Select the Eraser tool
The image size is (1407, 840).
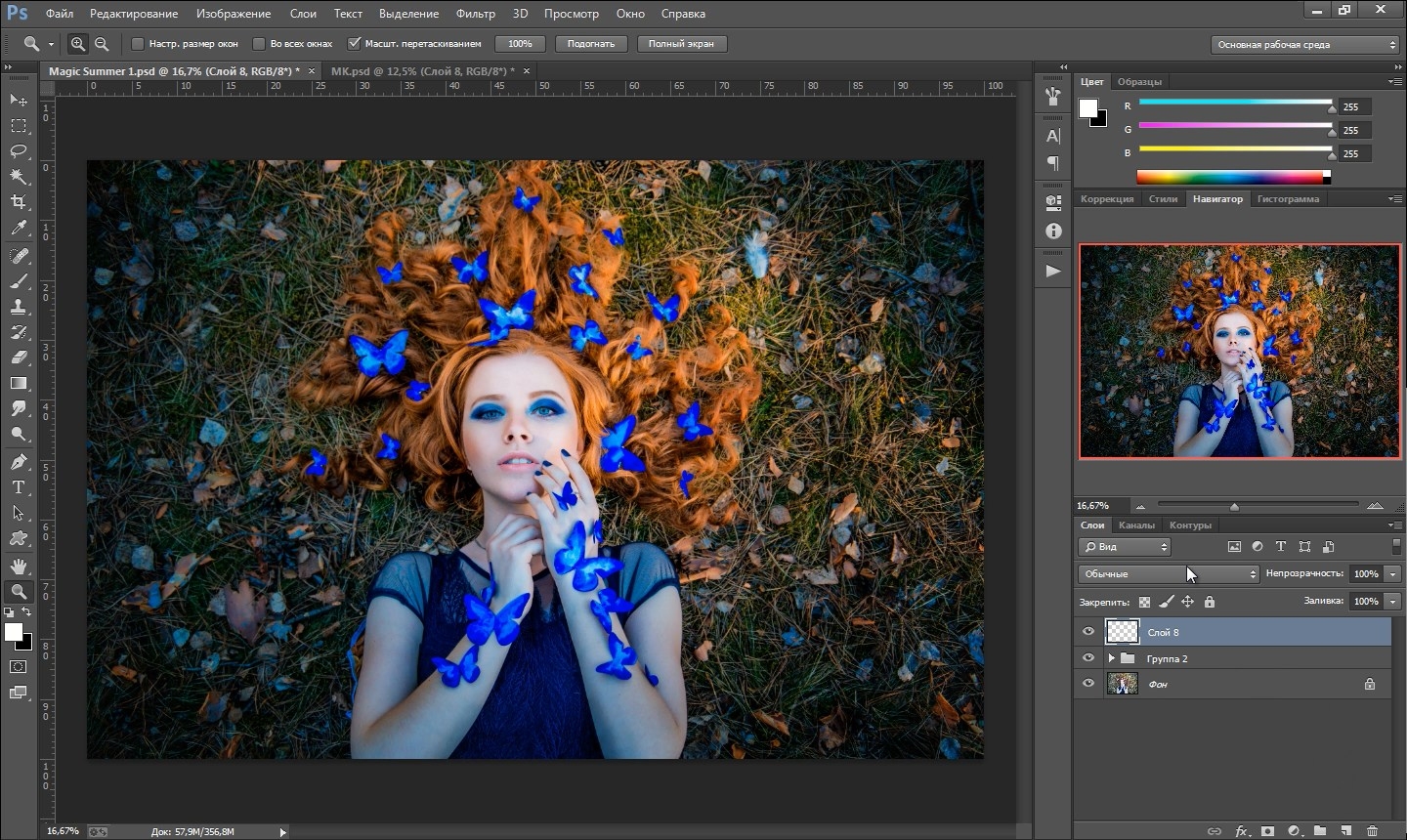19,357
